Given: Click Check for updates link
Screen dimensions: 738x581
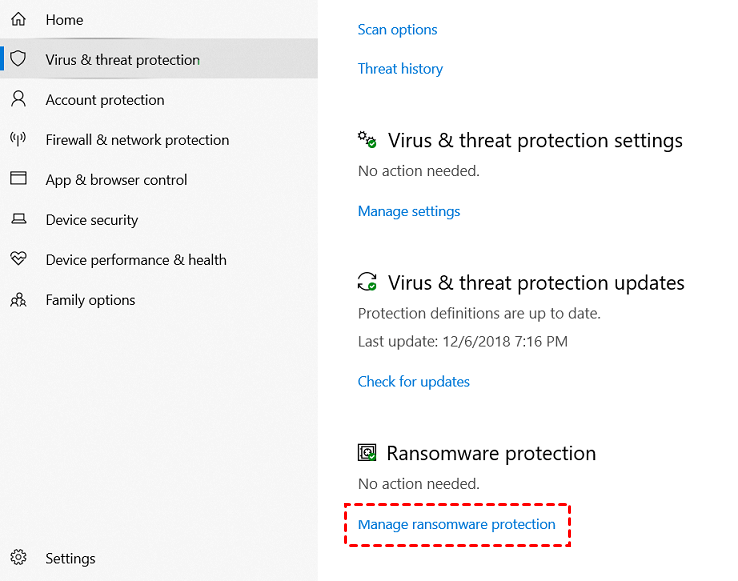Looking at the screenshot, I should coord(413,381).
